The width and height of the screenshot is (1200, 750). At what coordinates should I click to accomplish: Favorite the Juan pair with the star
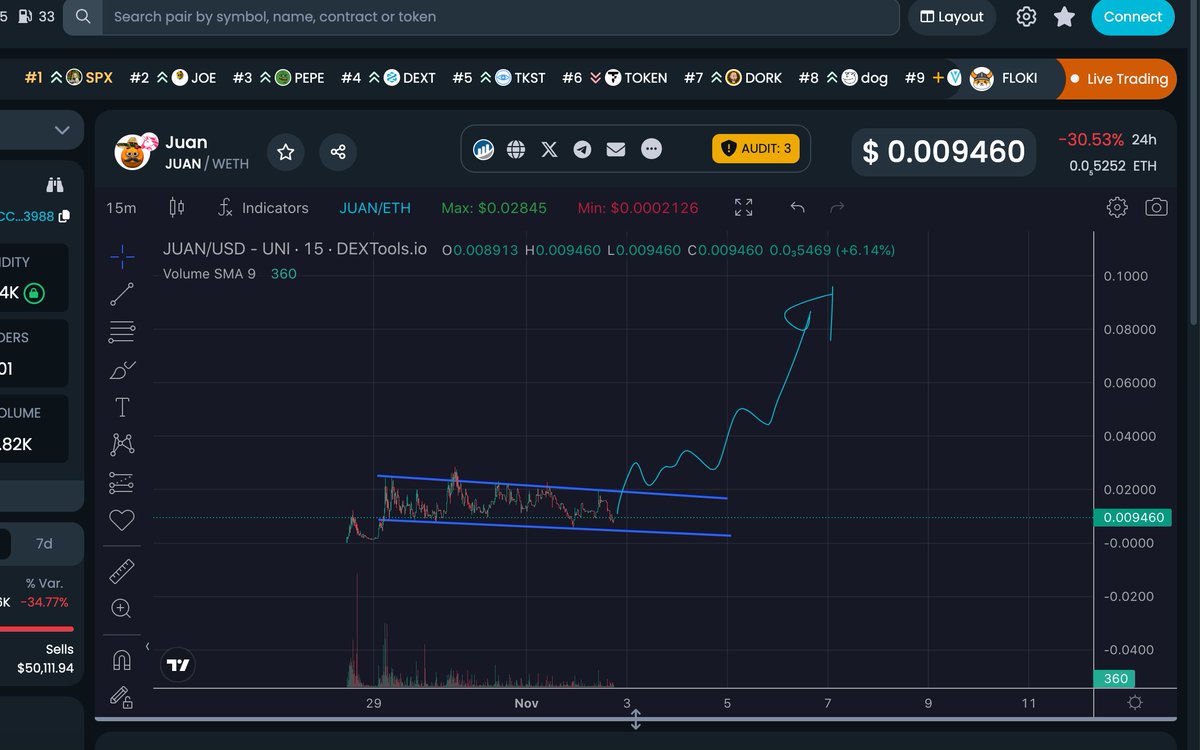pyautogui.click(x=286, y=152)
